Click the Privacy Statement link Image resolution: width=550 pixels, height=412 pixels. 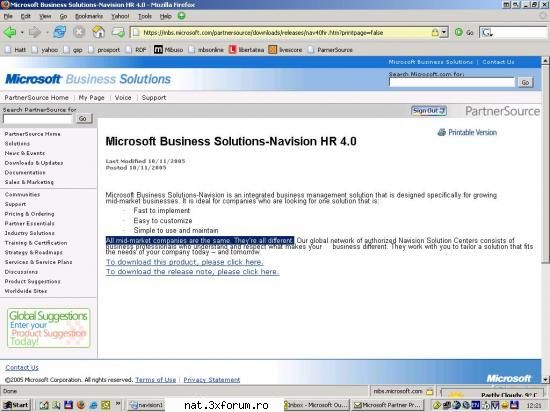[212, 380]
